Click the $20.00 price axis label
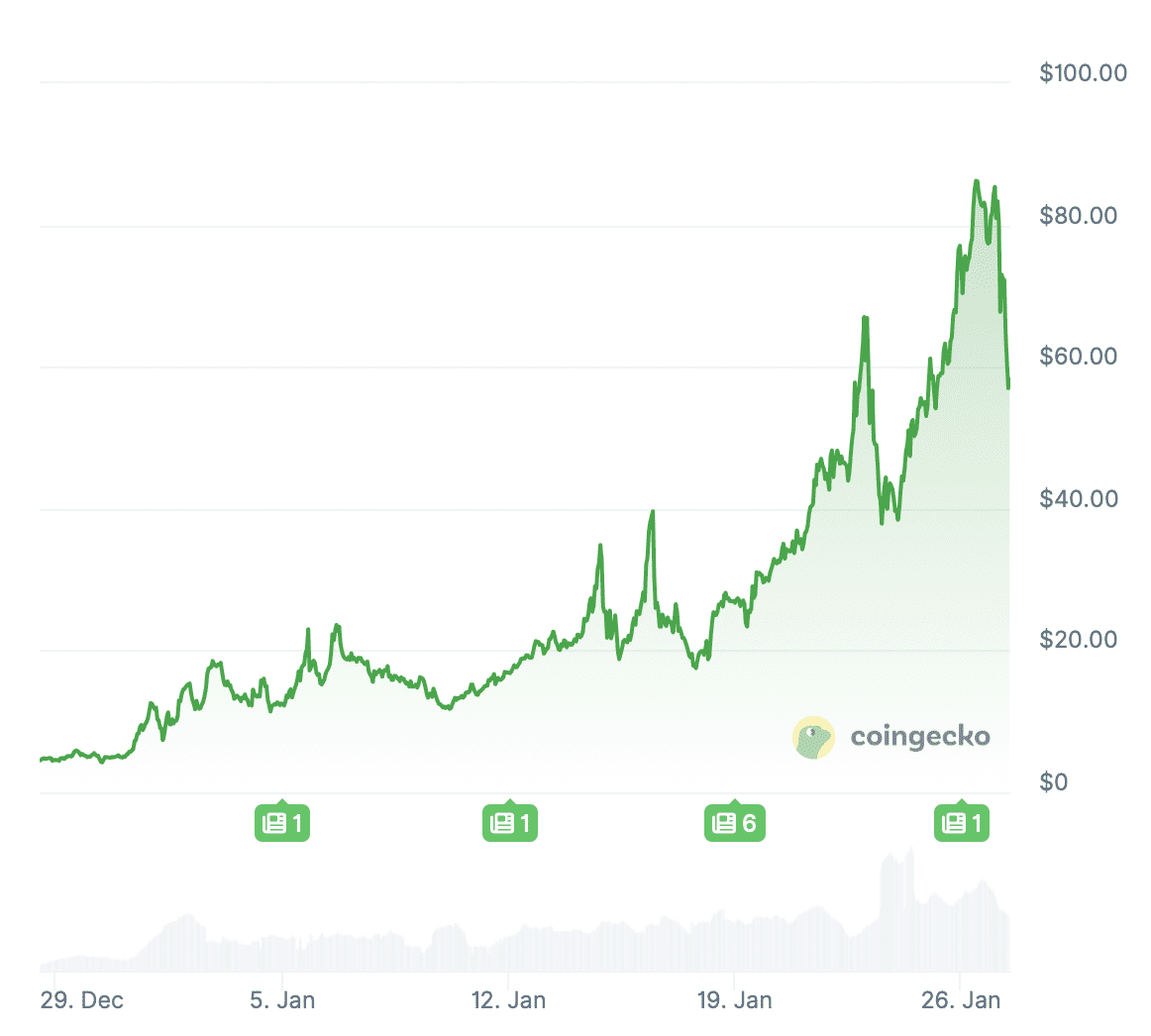Screen dimensions: 1151x1036 (x=1078, y=640)
